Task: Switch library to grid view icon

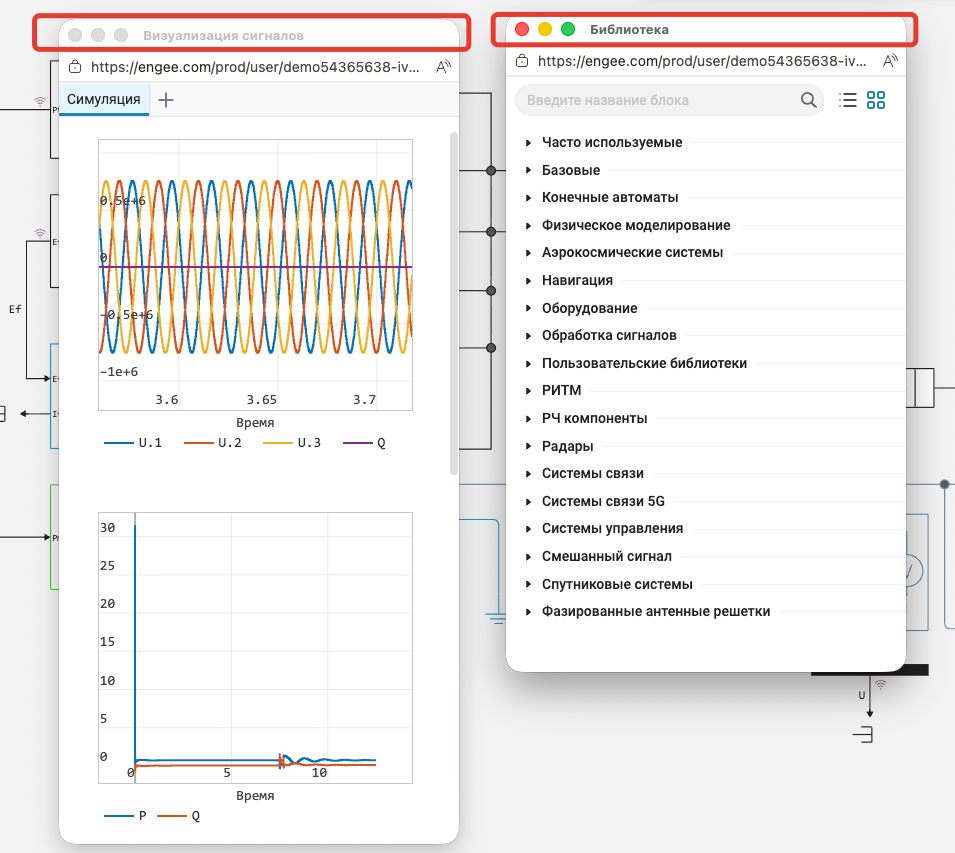Action: pyautogui.click(x=876, y=100)
